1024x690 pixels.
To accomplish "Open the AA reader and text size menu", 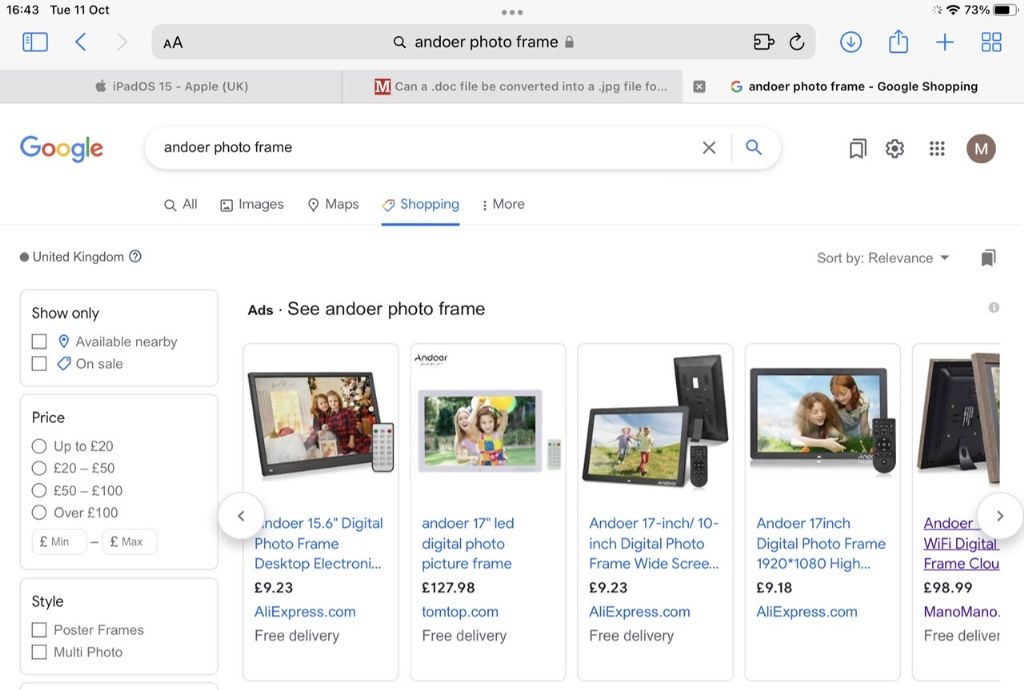I will (x=173, y=43).
